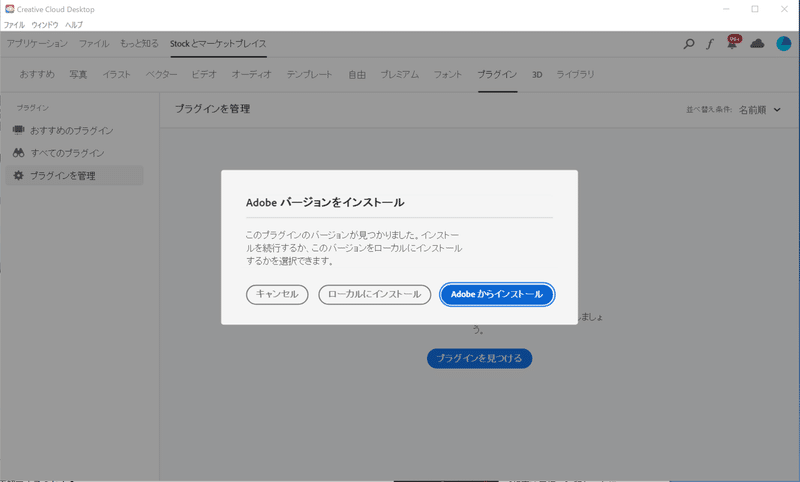Image resolution: width=800 pixels, height=482 pixels.
Task: Click the 並べ替え条件 label
Action: click(709, 110)
